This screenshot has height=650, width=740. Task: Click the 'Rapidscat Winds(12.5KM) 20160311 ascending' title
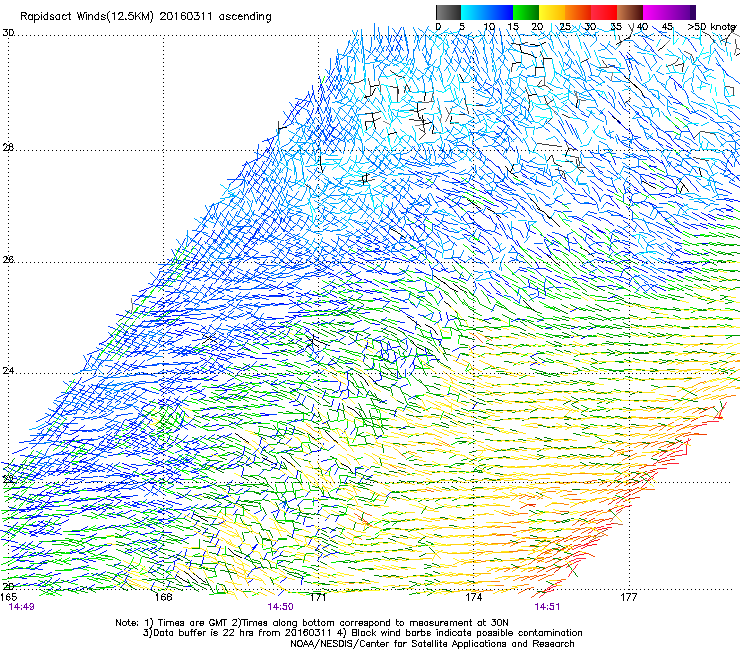[146, 17]
